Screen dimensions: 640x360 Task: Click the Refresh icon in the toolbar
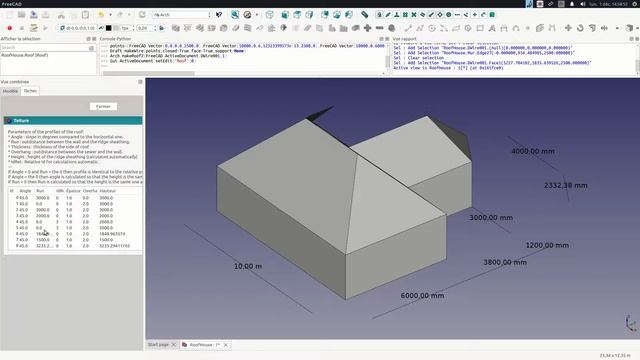pos(142,15)
